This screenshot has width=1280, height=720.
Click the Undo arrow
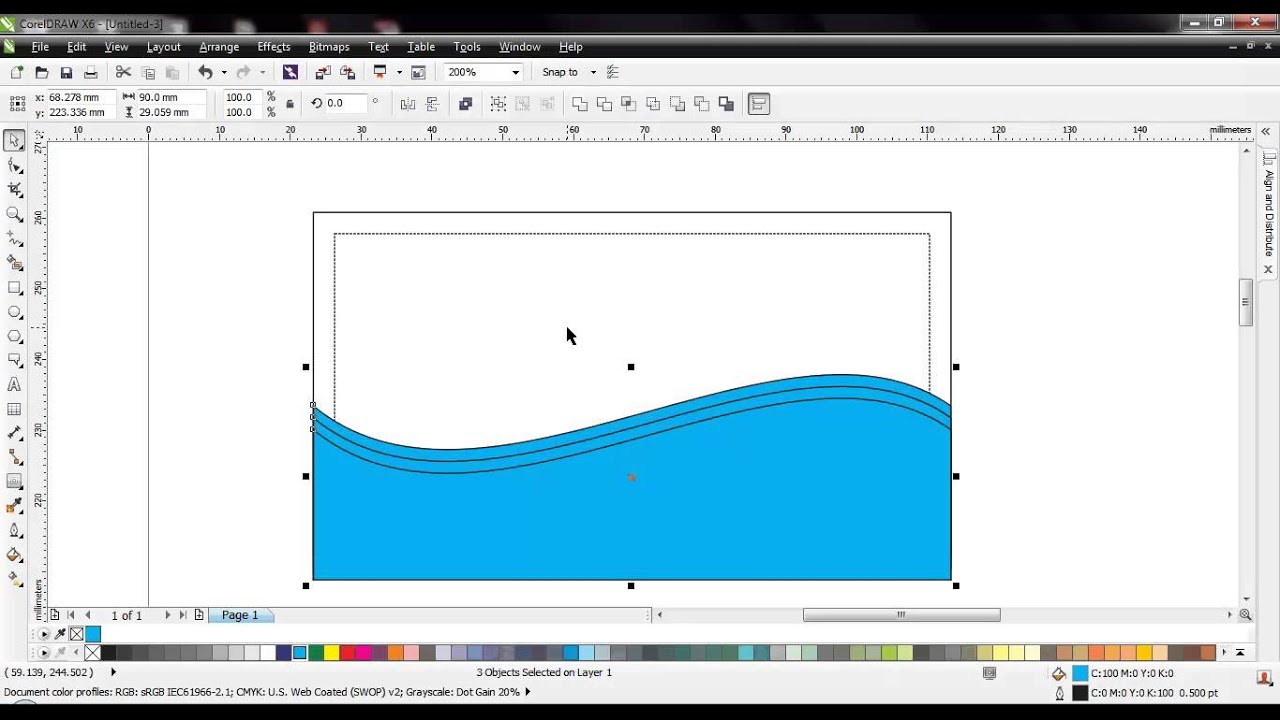(x=205, y=72)
